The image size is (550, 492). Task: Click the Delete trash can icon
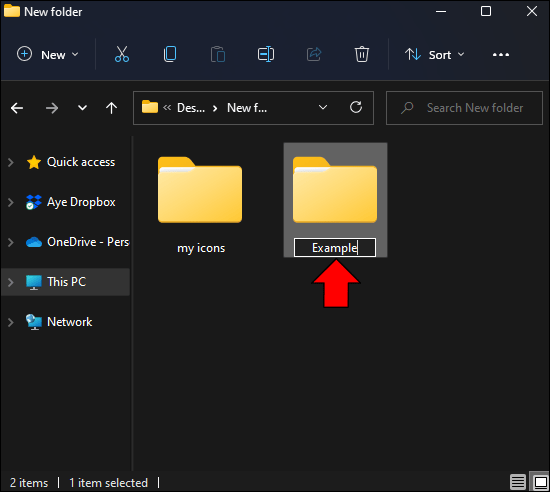[362, 54]
